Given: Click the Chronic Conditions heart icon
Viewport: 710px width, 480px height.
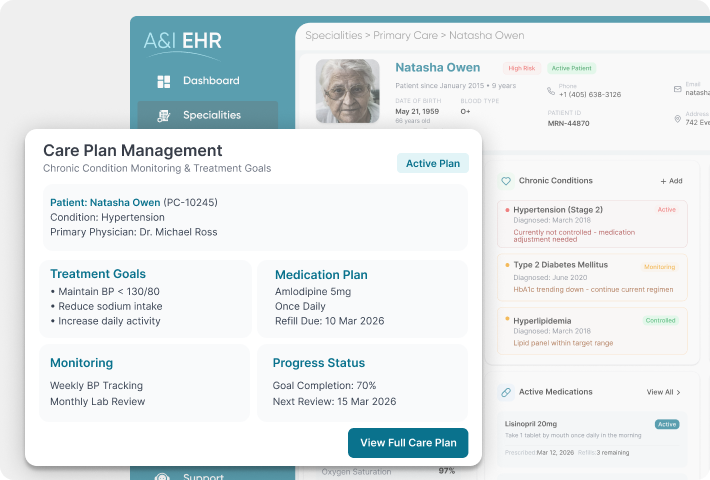Looking at the screenshot, I should [506, 181].
